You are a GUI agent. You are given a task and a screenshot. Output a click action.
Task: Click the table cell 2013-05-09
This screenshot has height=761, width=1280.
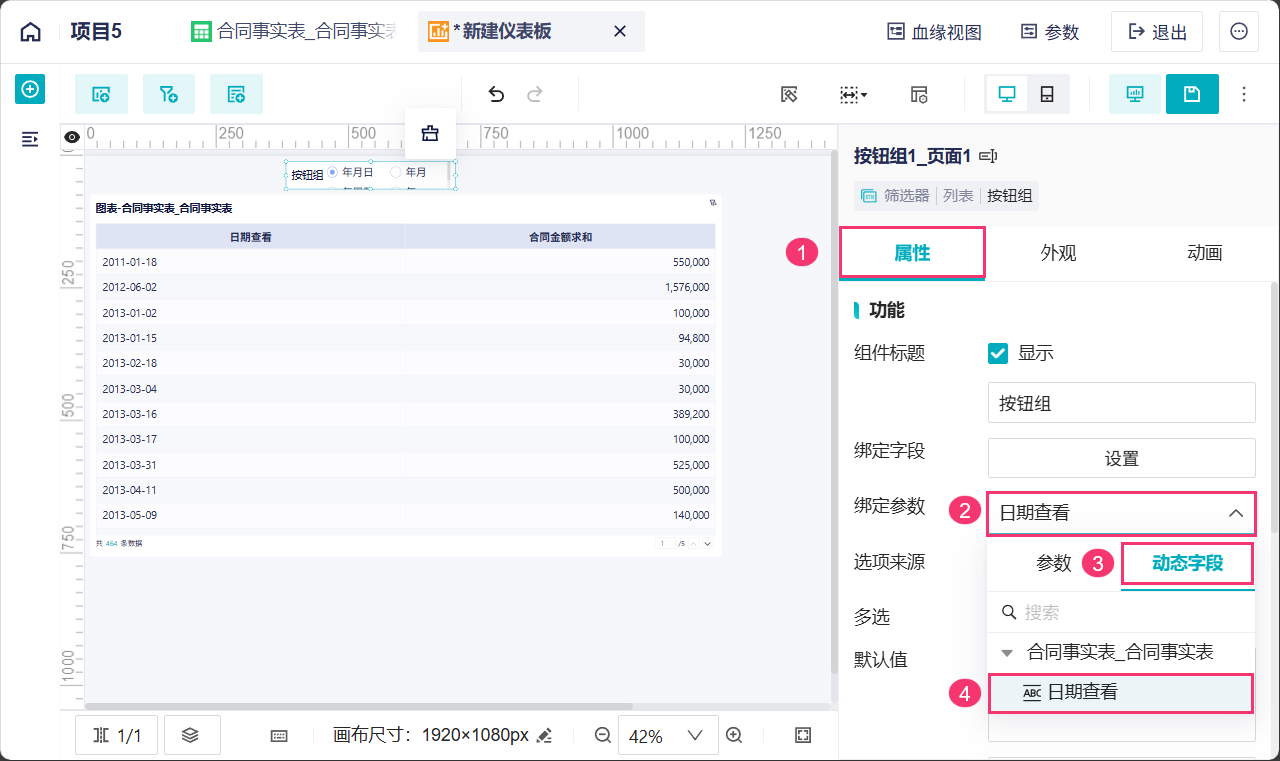129,515
